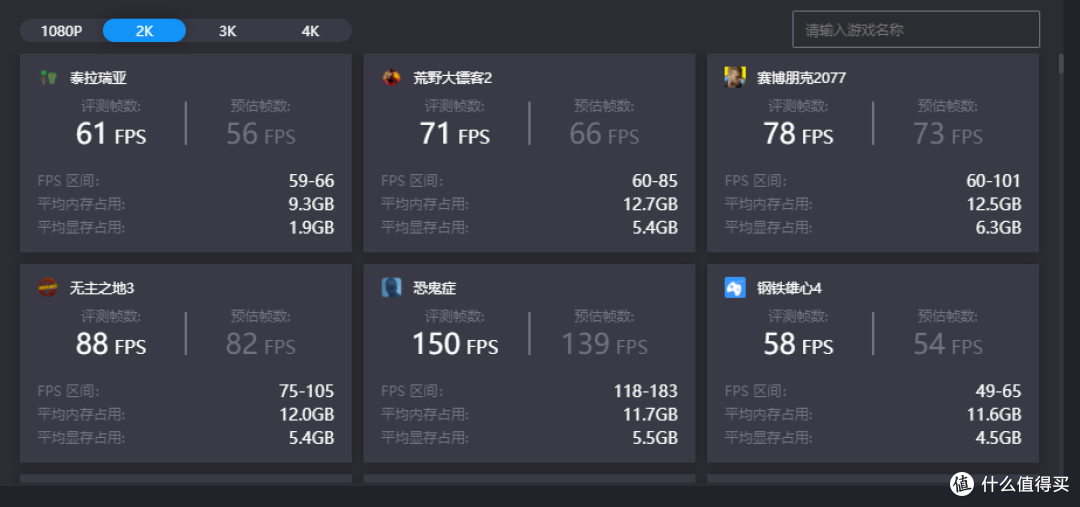Click the Terraria (泰拉瑞亚) game icon

[x=48, y=77]
